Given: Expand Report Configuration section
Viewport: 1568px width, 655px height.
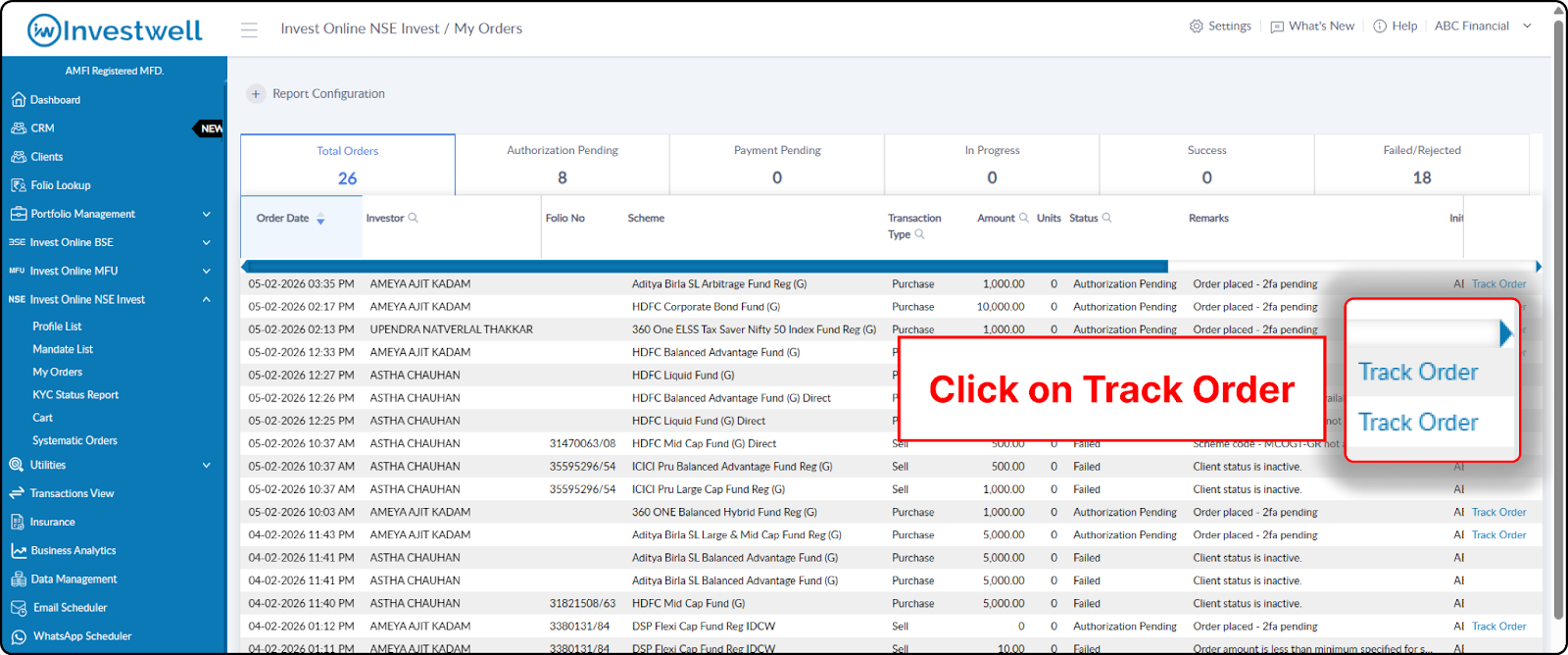Looking at the screenshot, I should [328, 94].
